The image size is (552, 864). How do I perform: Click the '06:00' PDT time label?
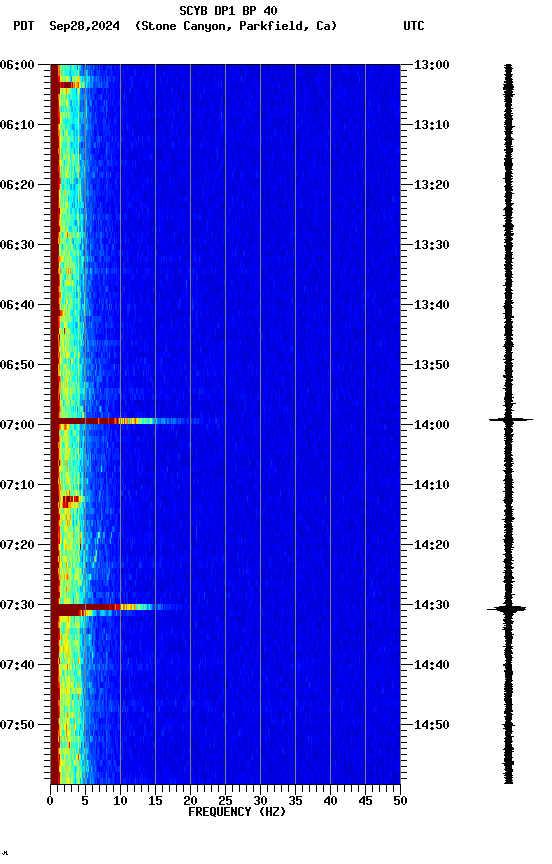click(x=17, y=65)
